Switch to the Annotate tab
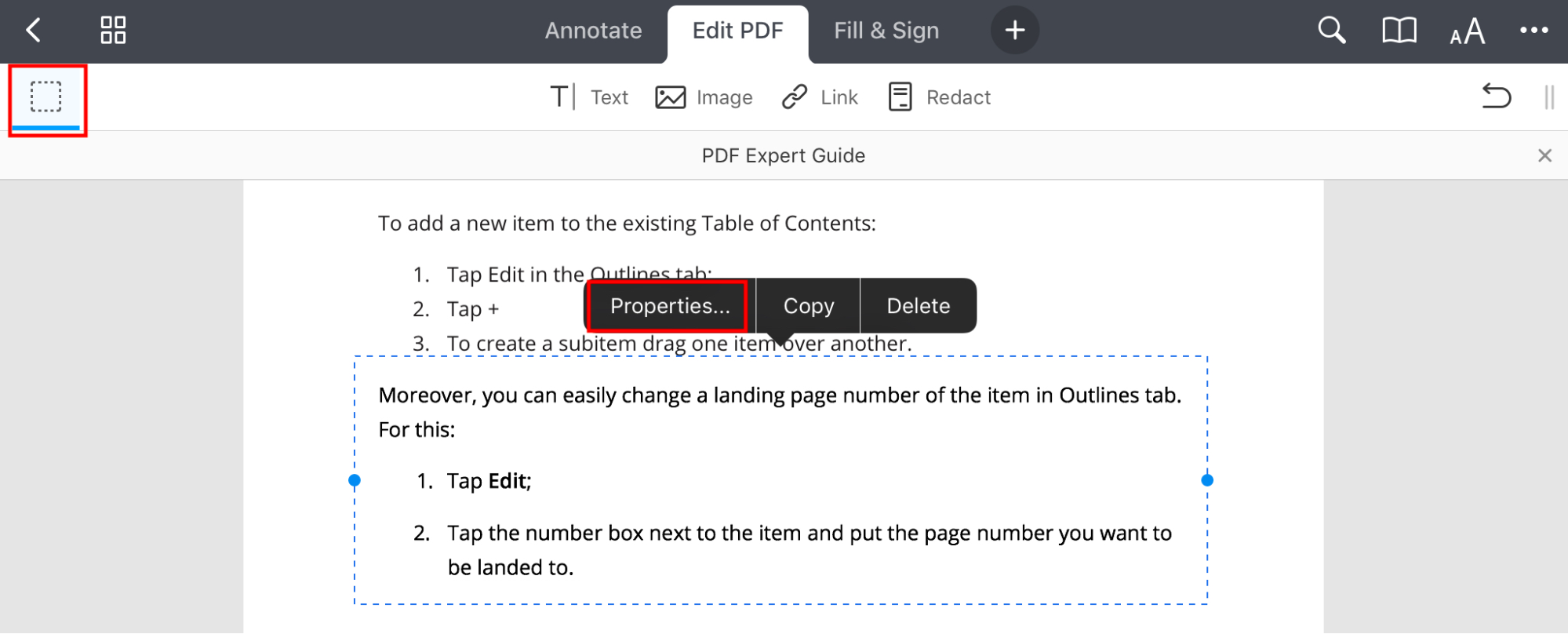The width and height of the screenshot is (1568, 634). coord(593,31)
